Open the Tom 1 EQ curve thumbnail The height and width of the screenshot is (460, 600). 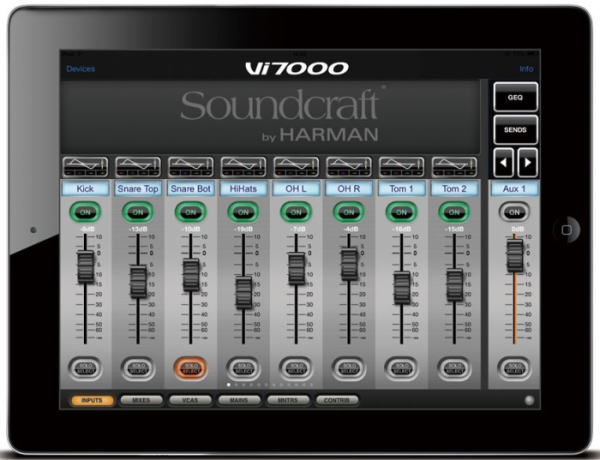pos(401,166)
